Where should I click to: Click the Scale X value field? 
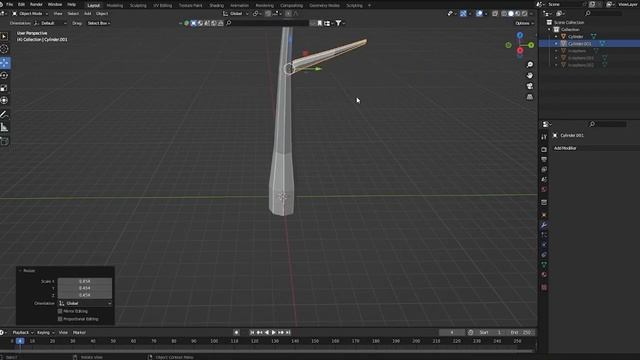point(85,281)
